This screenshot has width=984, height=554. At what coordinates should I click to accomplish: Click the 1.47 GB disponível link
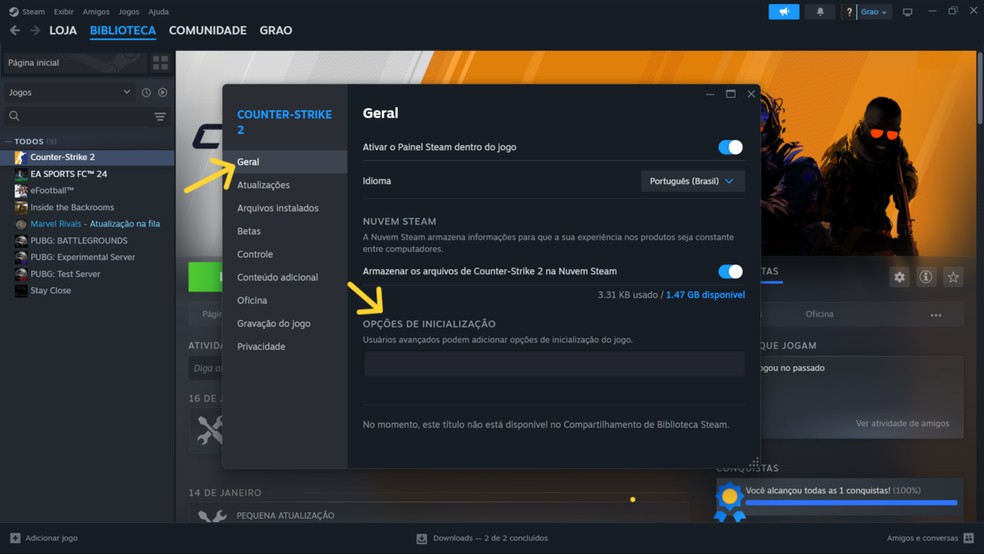click(705, 294)
